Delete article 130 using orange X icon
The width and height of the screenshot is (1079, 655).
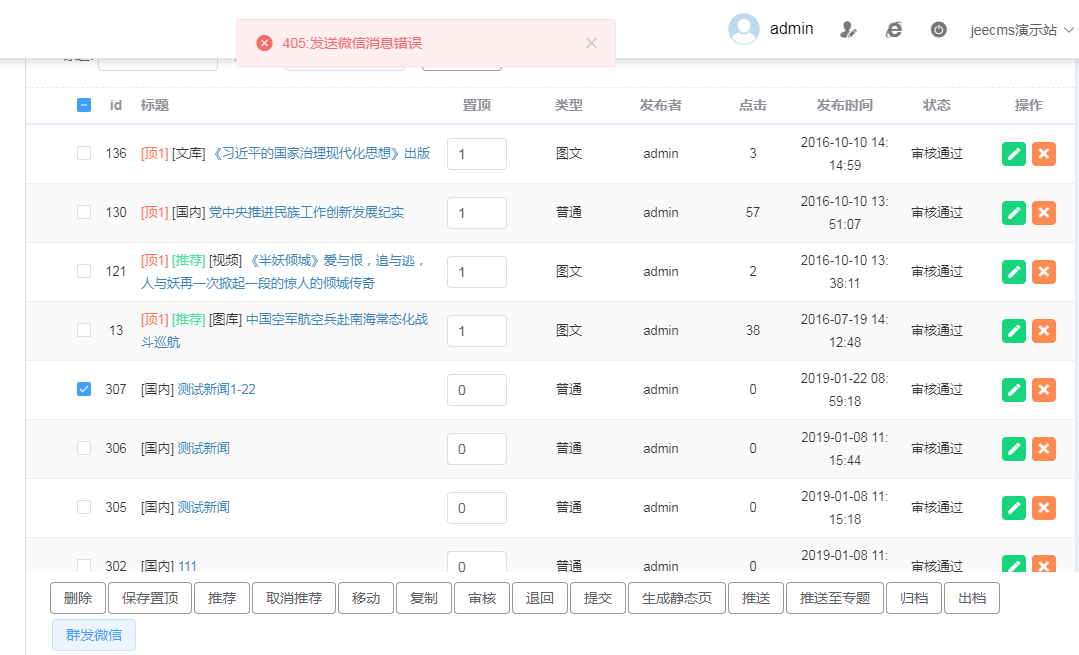point(1044,212)
